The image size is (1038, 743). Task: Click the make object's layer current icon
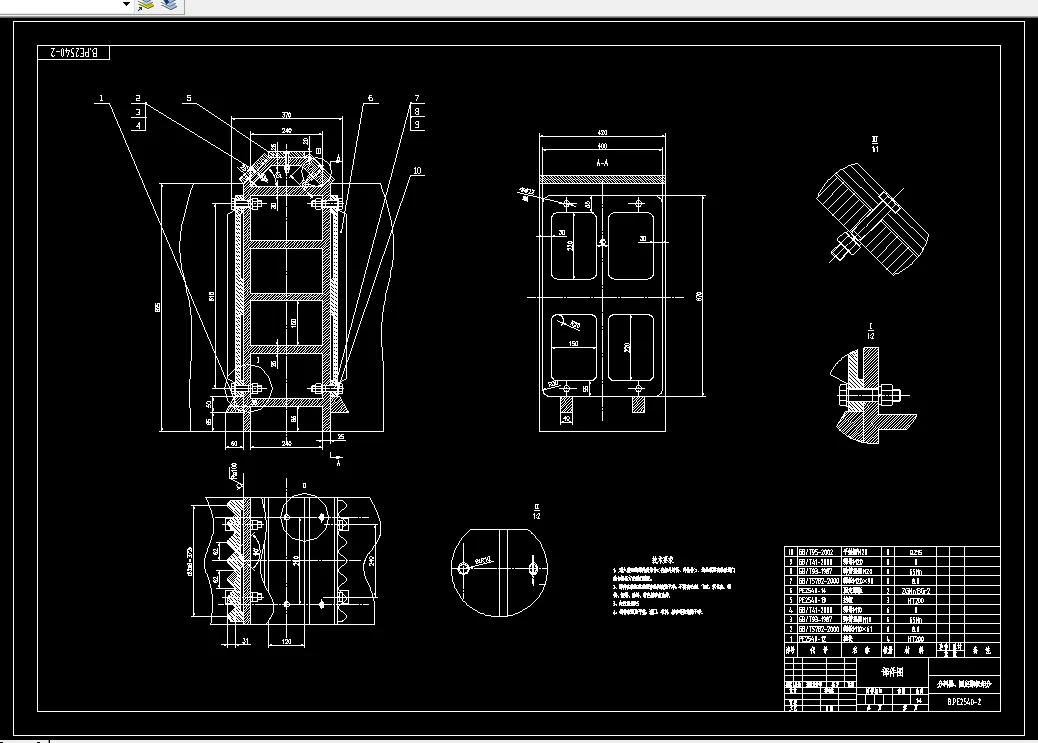146,5
